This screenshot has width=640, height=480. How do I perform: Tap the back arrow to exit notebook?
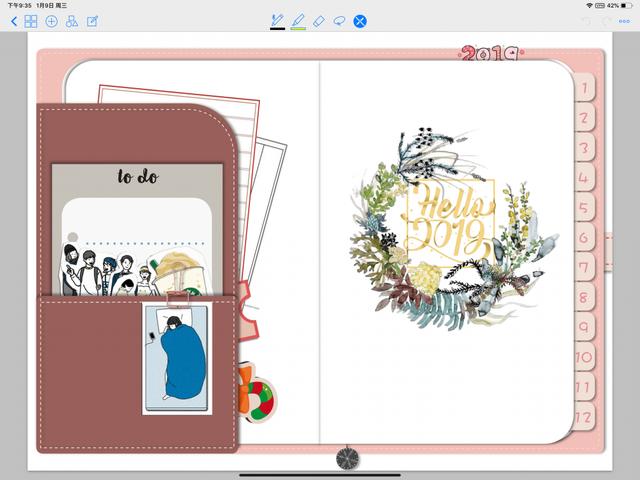pyautogui.click(x=13, y=21)
